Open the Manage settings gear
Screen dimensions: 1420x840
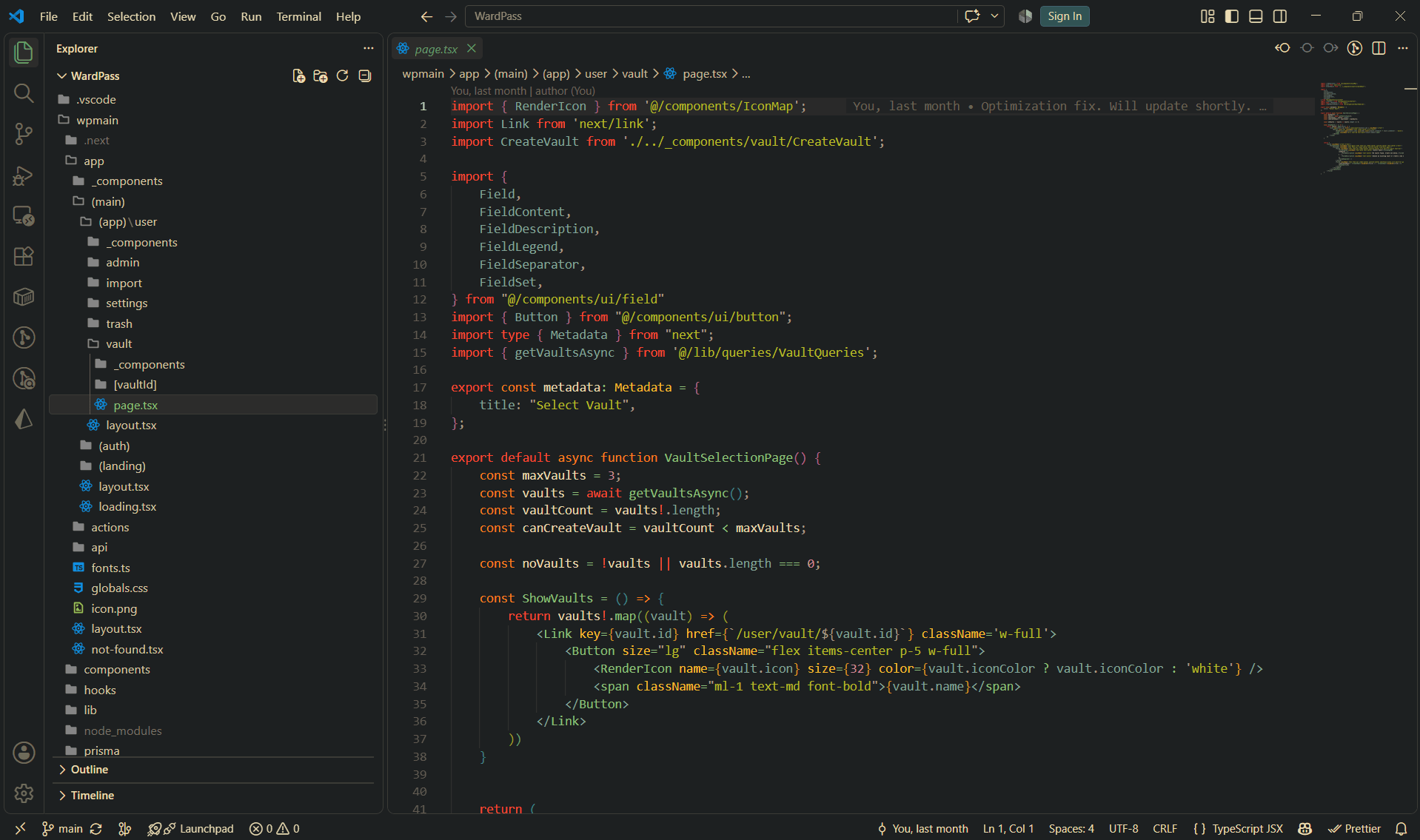coord(24,793)
